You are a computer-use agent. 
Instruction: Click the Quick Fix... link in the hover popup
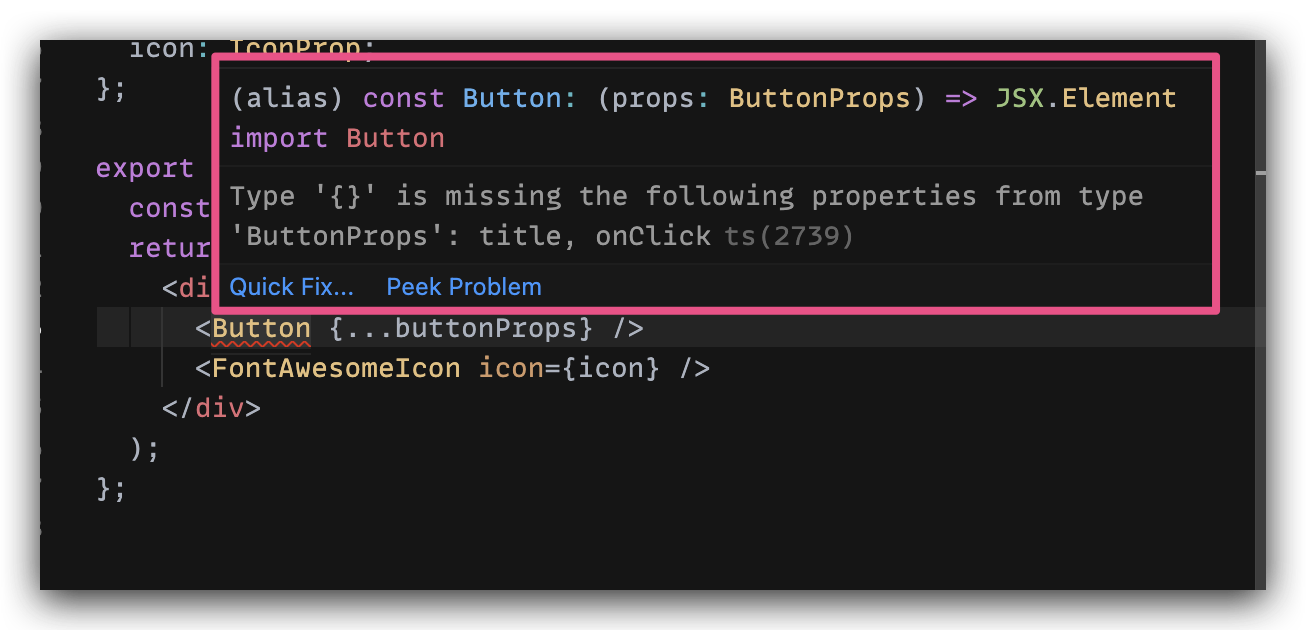(291, 286)
